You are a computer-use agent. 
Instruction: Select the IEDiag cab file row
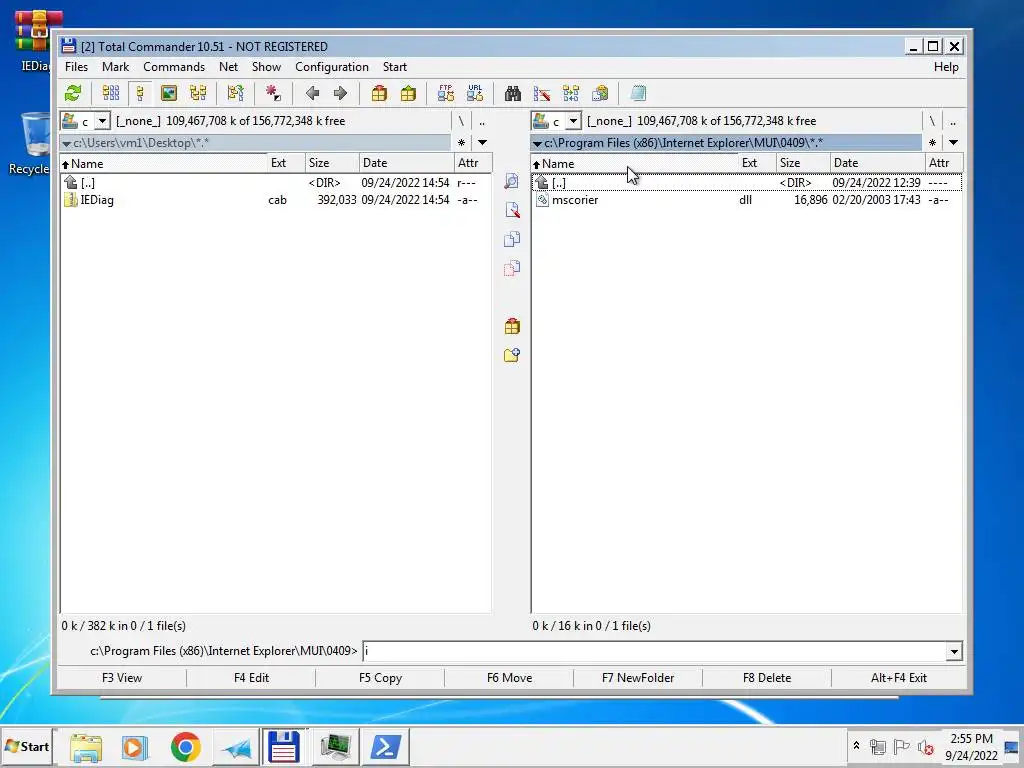coord(275,200)
